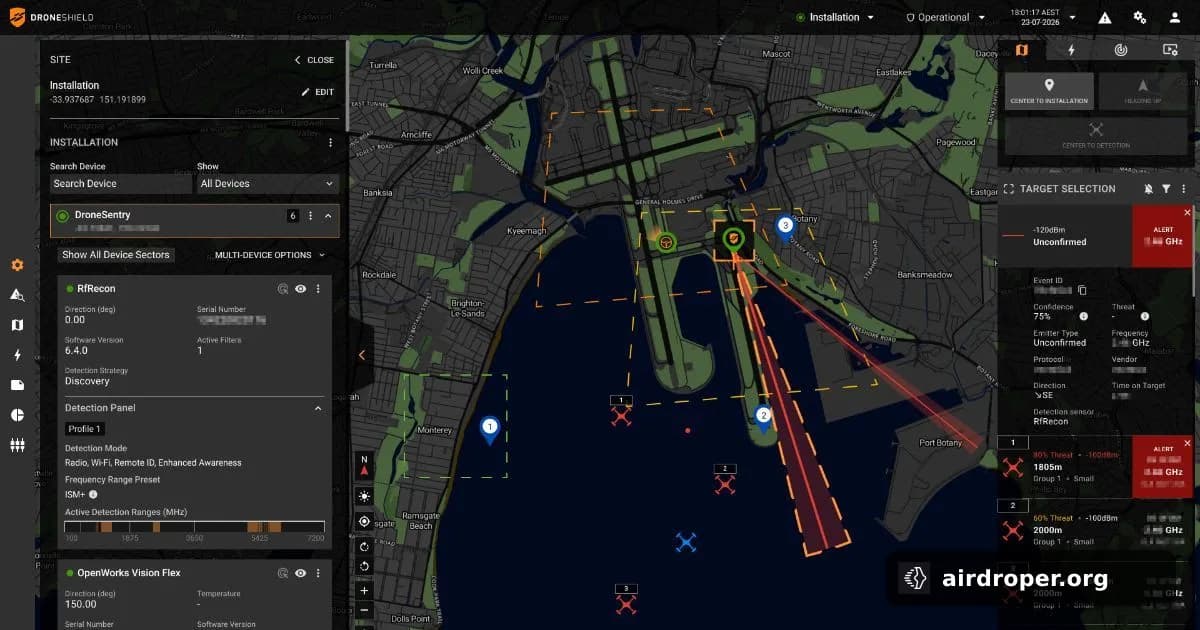Rotate the map counterclockwise
Screen dimensions: 1200x630
click(x=364, y=566)
